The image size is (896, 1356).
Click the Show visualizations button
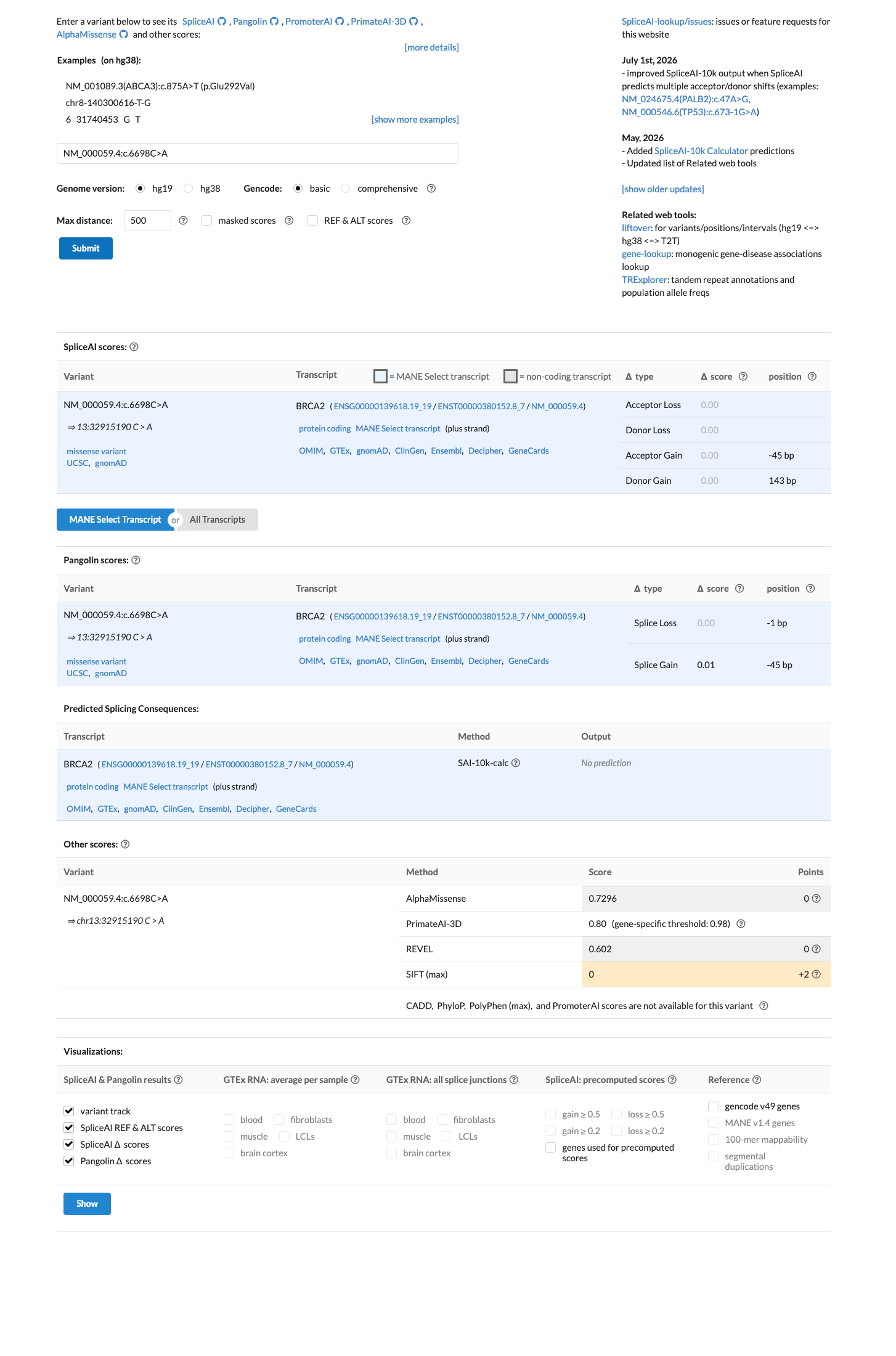(x=87, y=1204)
